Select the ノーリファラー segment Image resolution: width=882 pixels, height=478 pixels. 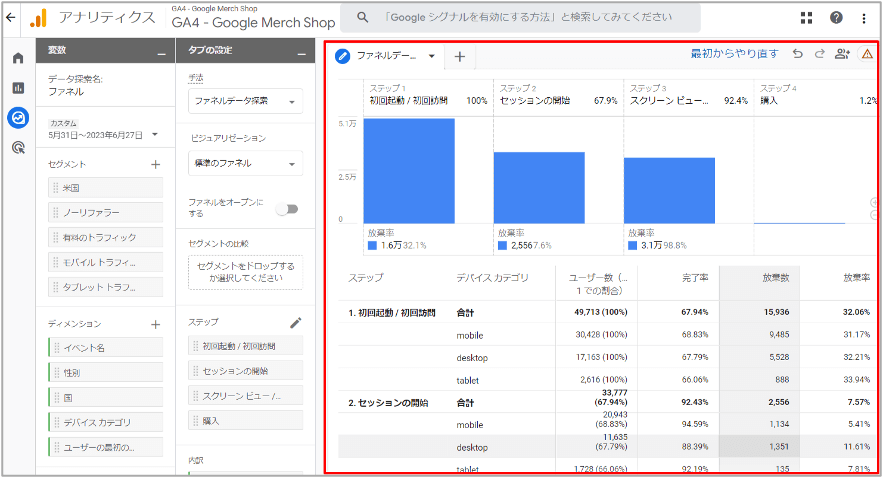pyautogui.click(x=106, y=213)
